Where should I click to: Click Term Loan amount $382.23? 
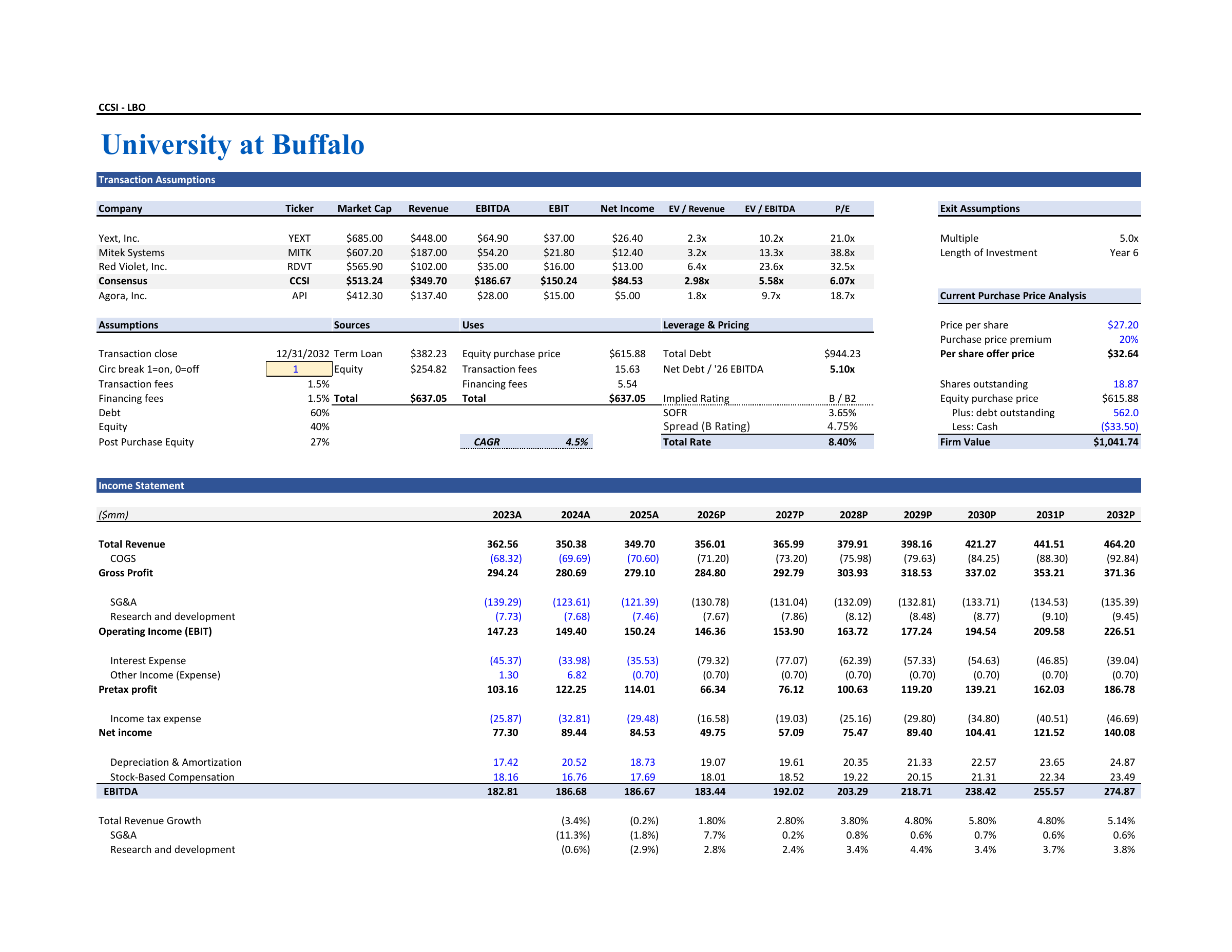[x=428, y=354]
